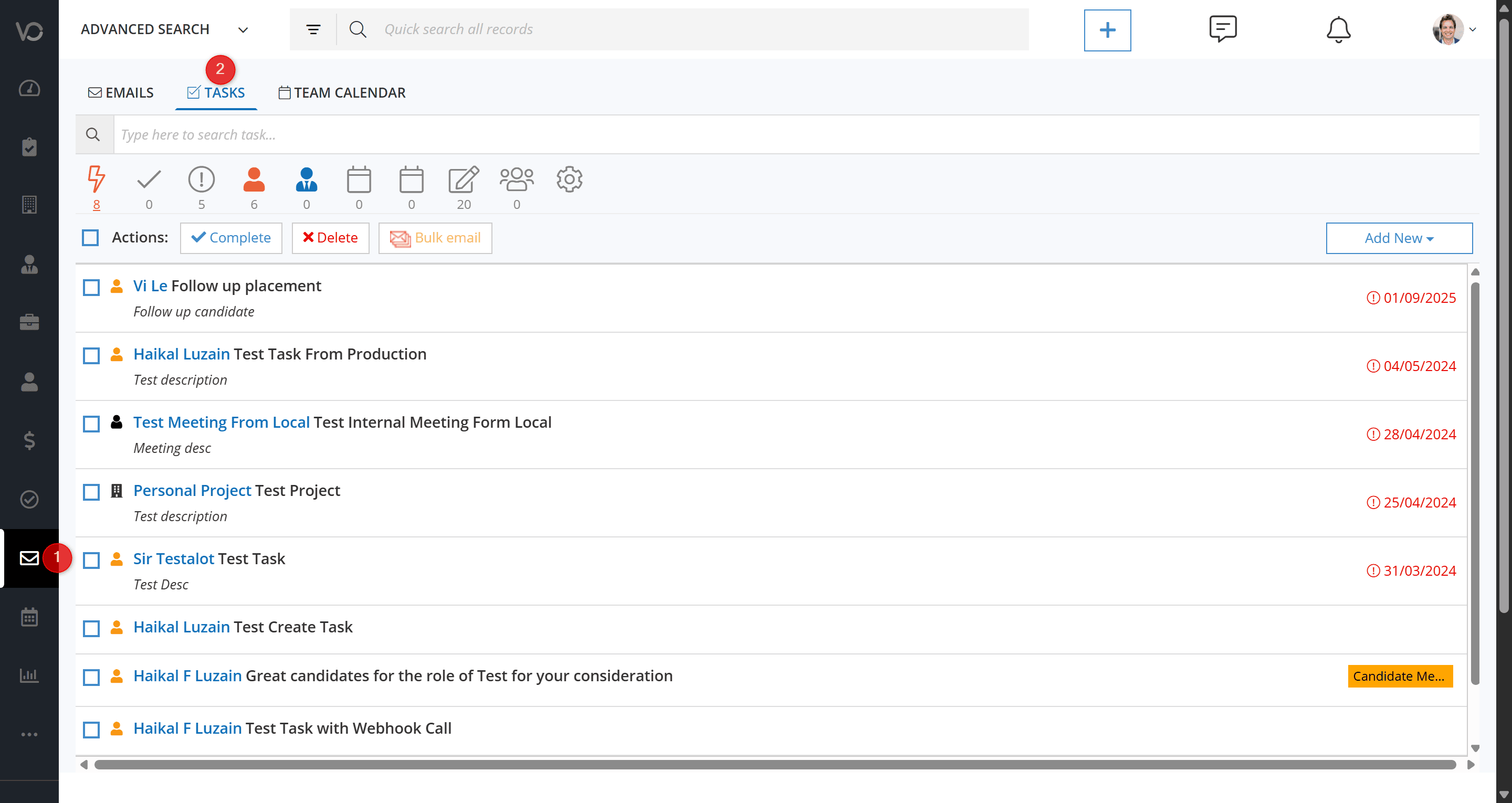Screen dimensions: 1512x803
Task: Click the task list vertical scrollbar thumb
Action: pos(1475,484)
